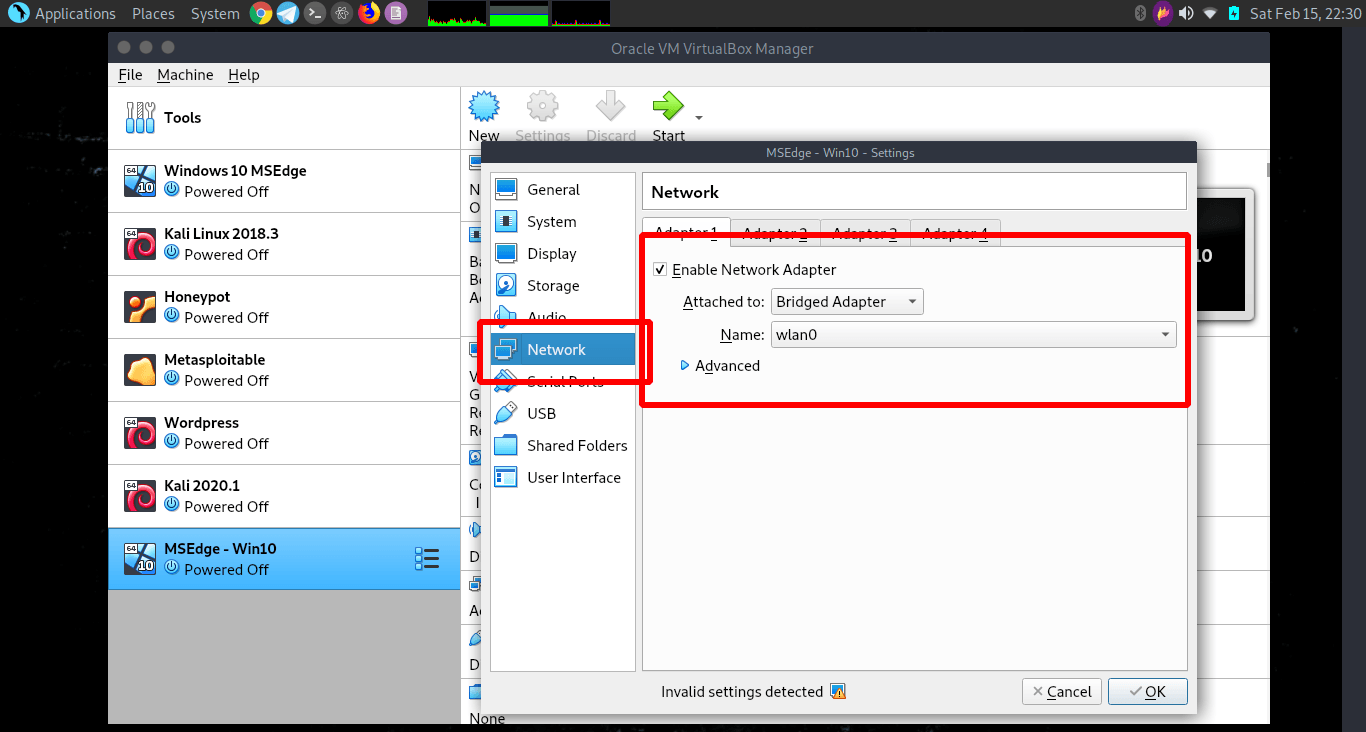
Task: Click the Bluetooth tray icon
Action: pos(1139,13)
